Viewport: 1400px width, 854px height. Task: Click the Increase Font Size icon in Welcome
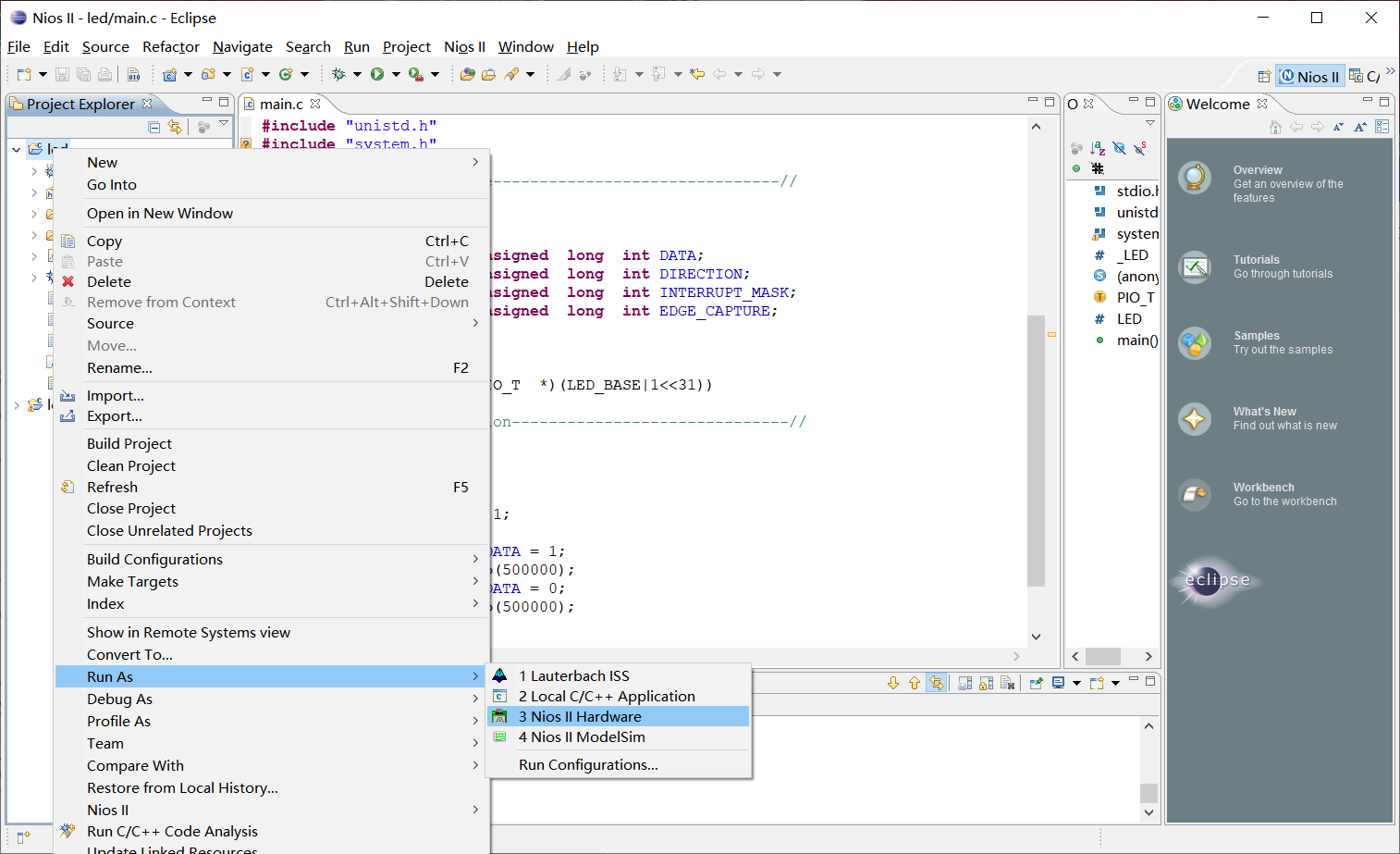[x=1360, y=127]
